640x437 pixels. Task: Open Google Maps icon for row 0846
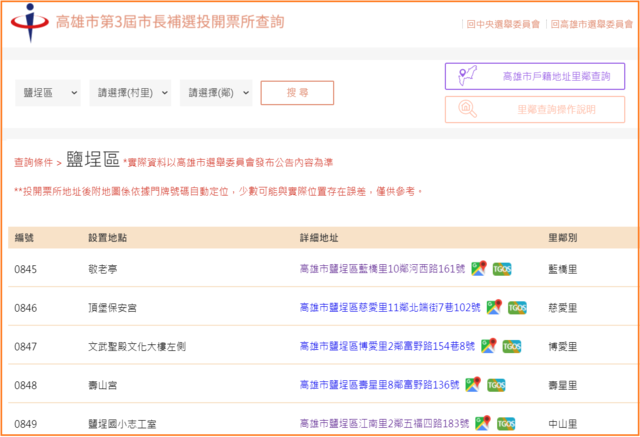(x=495, y=307)
